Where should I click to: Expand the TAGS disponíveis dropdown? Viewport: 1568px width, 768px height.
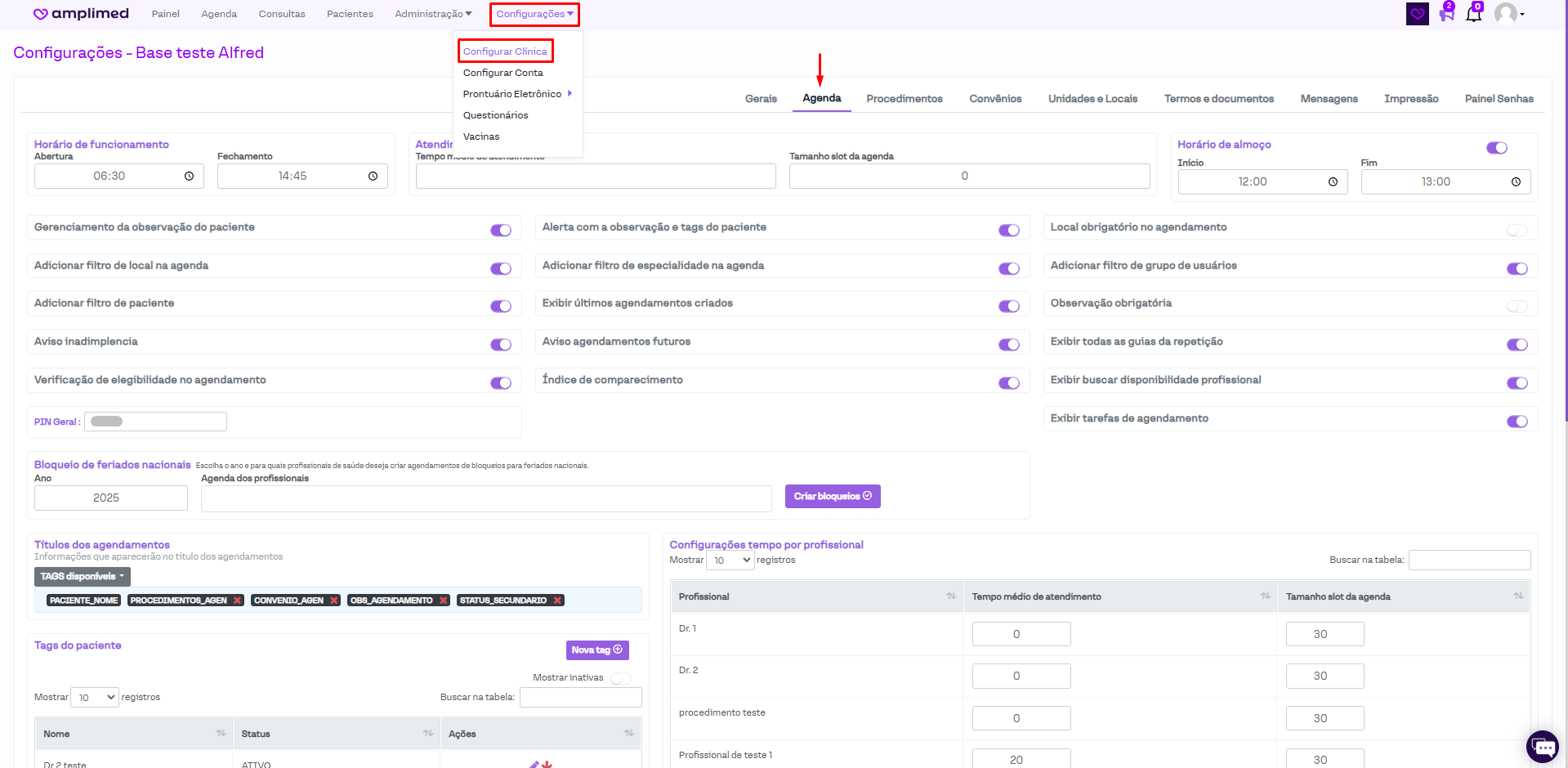(83, 577)
